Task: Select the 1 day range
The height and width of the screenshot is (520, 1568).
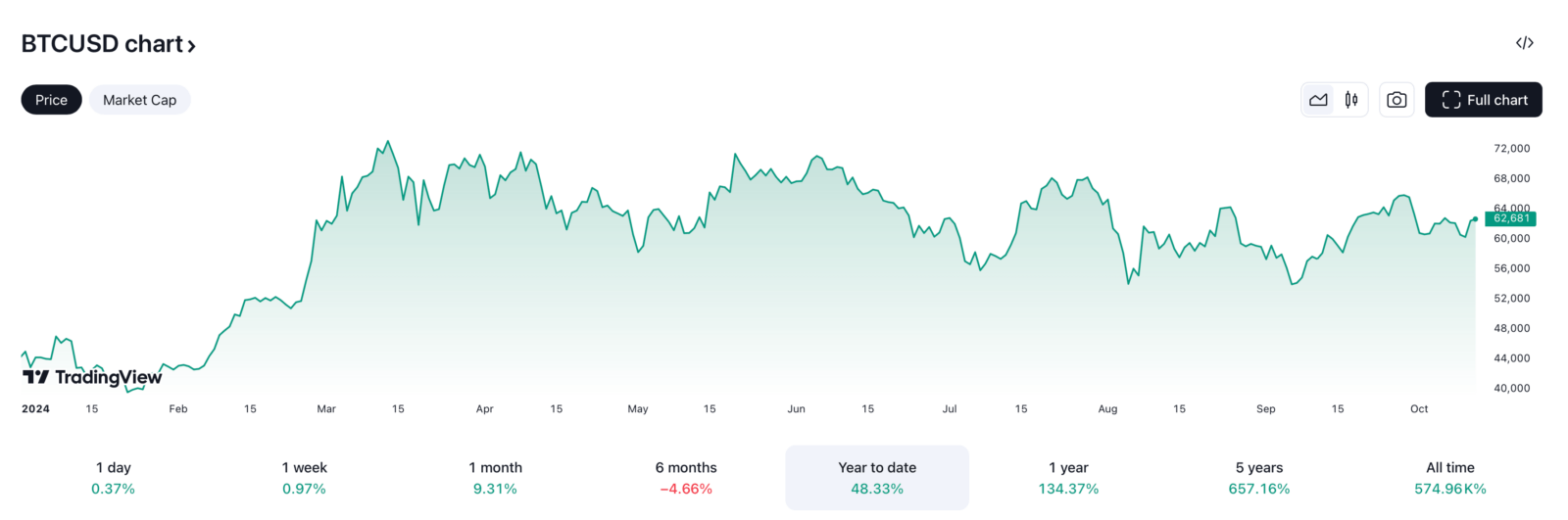Action: (114, 478)
